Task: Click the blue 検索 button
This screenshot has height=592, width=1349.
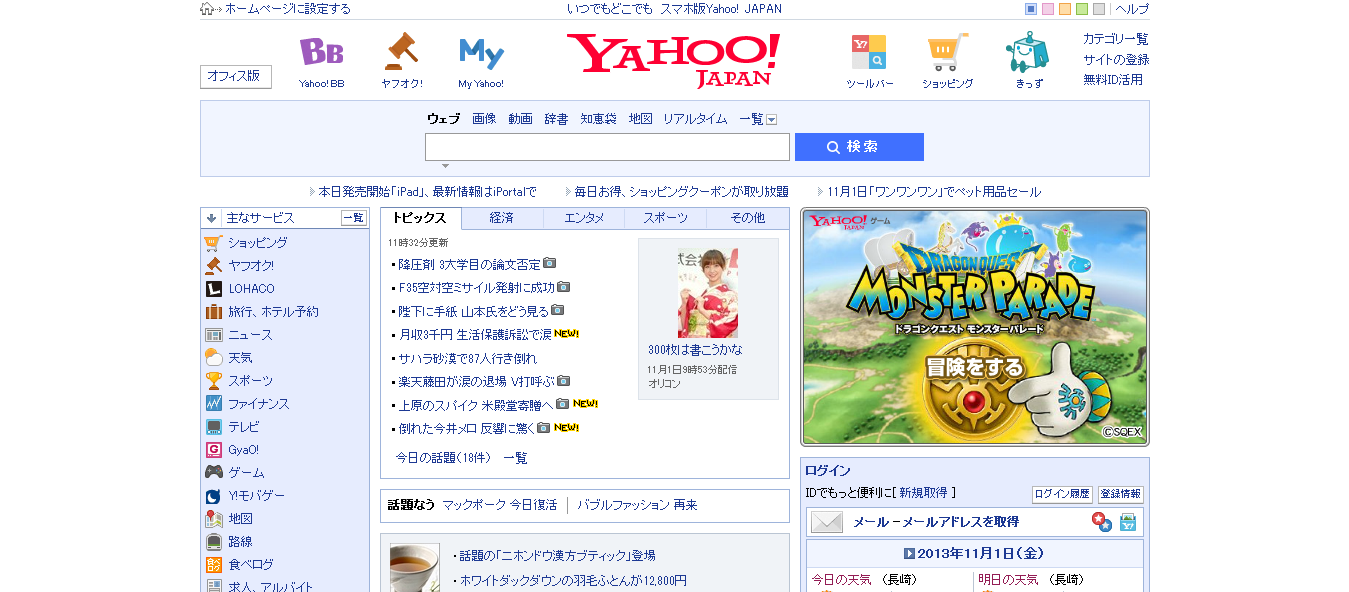Action: 859,147
